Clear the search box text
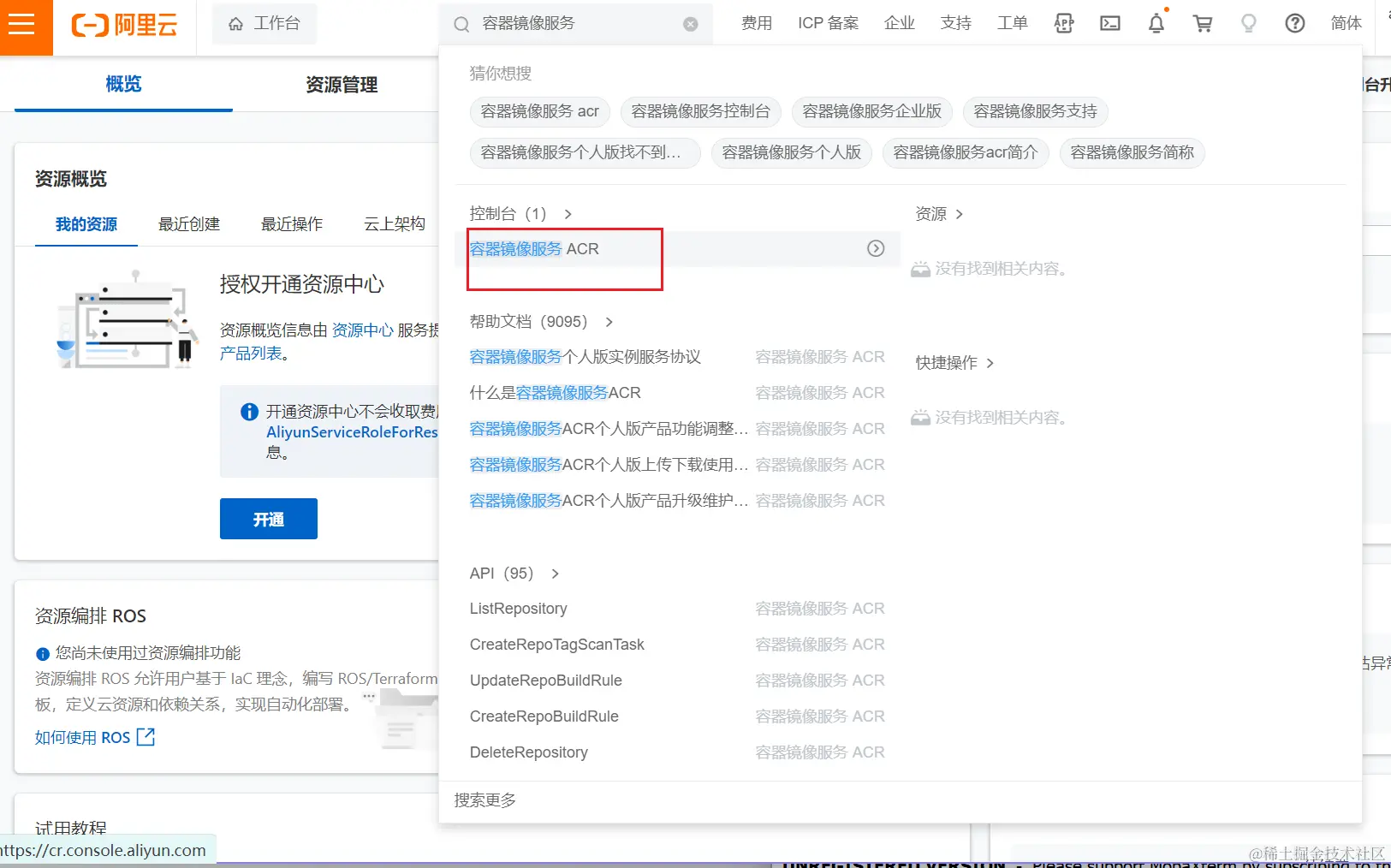Image resolution: width=1391 pixels, height=868 pixels. (691, 25)
